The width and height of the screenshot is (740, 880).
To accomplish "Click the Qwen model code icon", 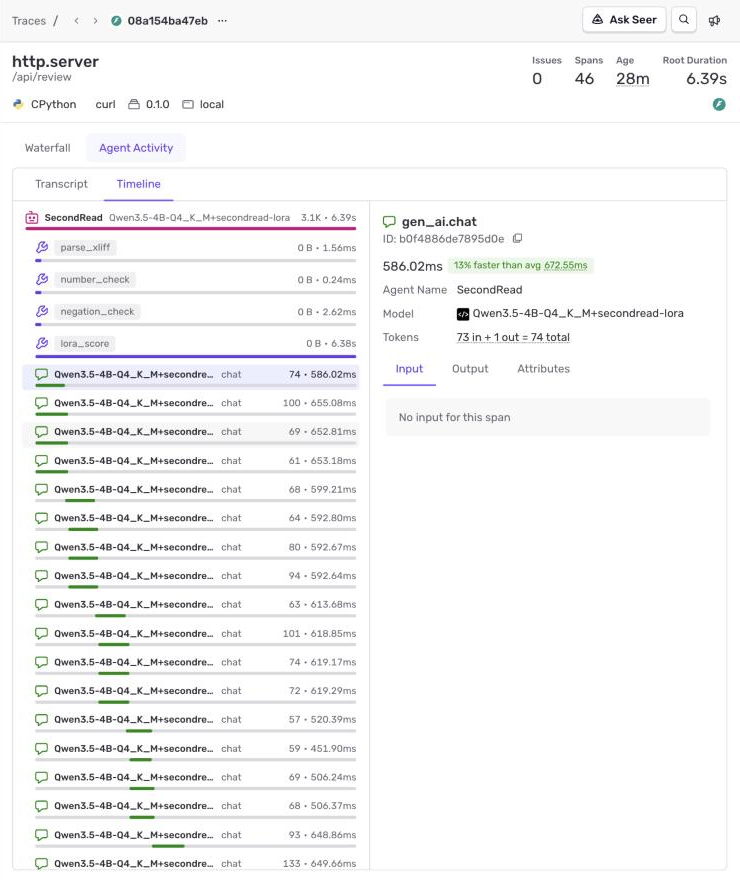I will (x=463, y=314).
